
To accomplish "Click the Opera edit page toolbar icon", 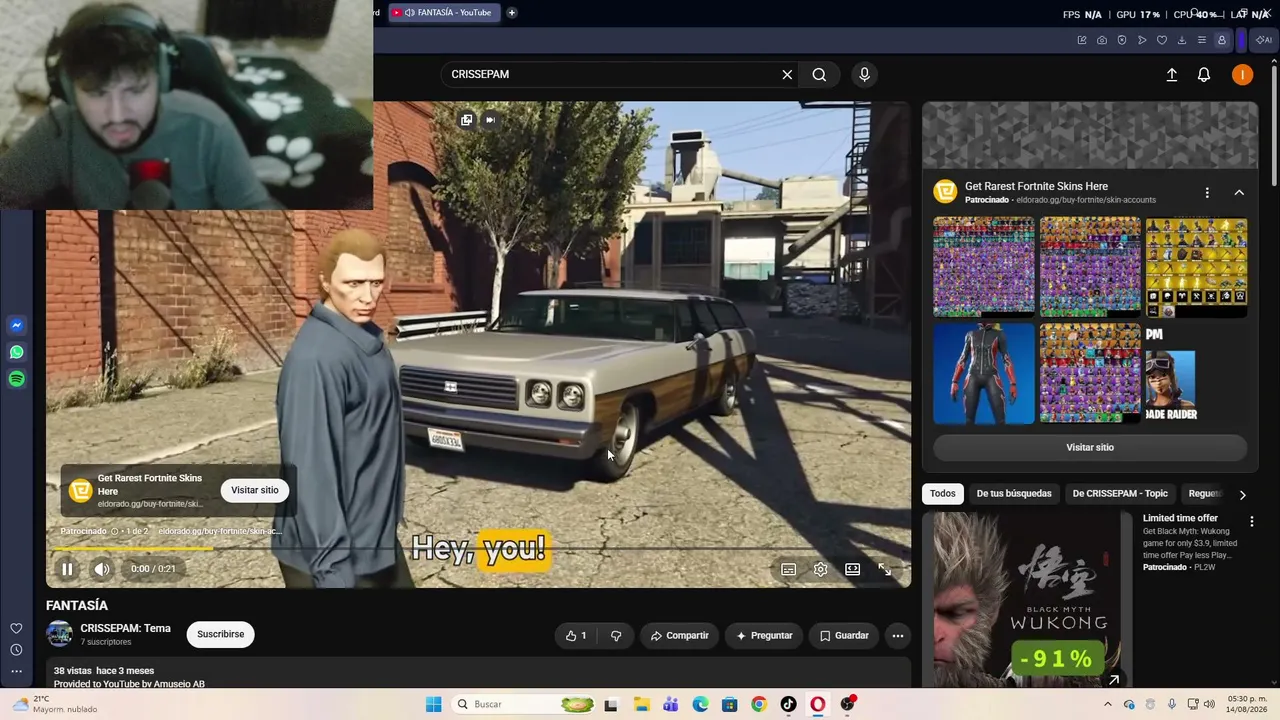I will click(1082, 40).
